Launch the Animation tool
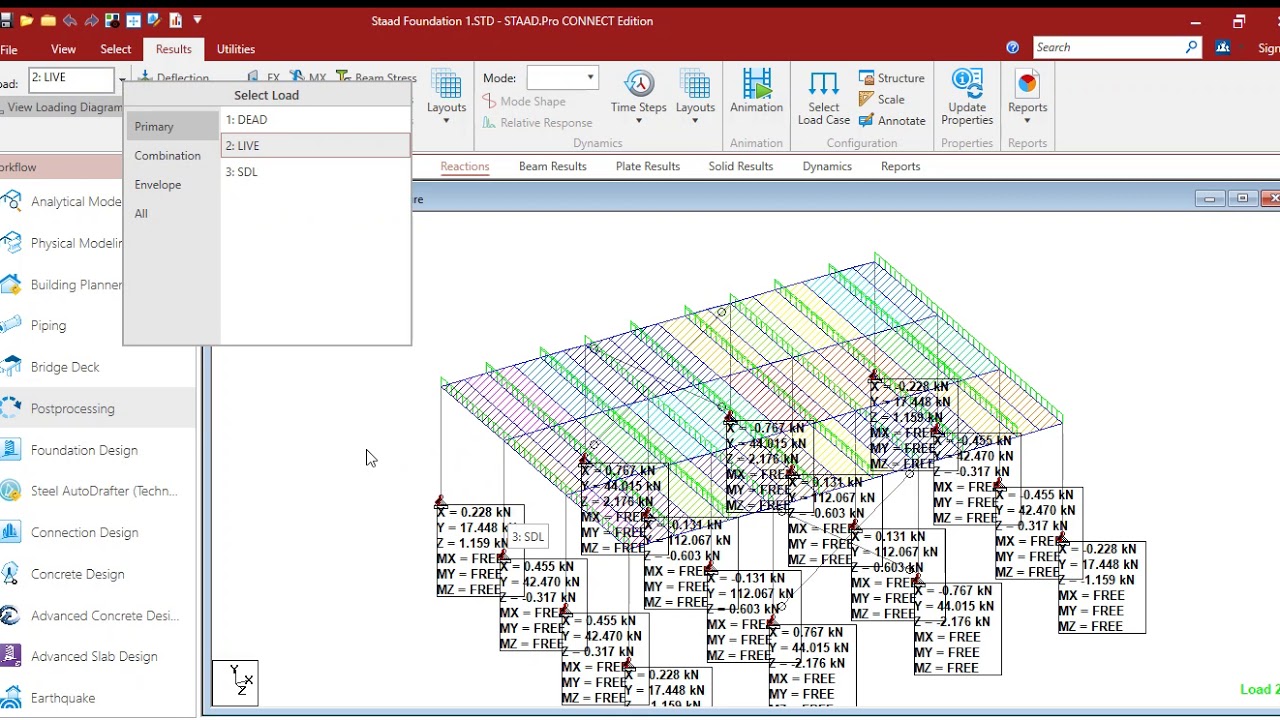This screenshot has height=720, width=1280. click(x=756, y=92)
